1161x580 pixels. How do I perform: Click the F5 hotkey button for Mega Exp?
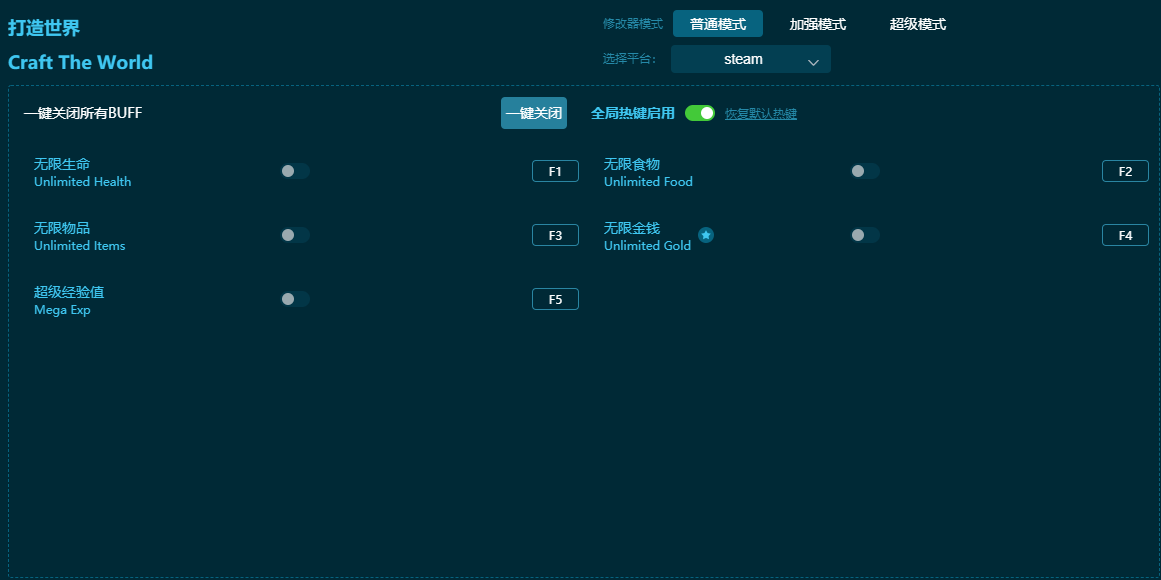pyautogui.click(x=555, y=298)
